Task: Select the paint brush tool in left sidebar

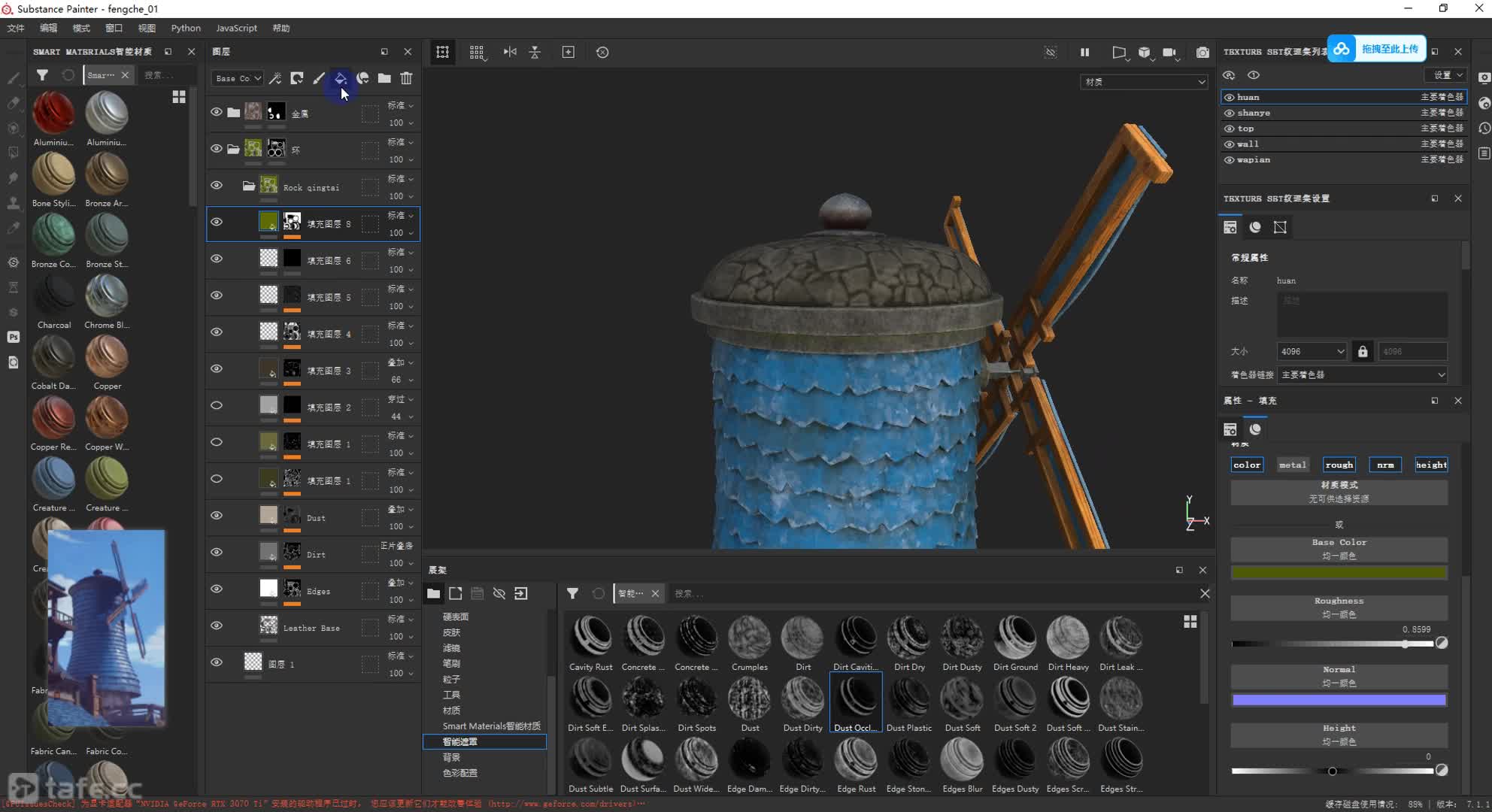Action: coord(14,78)
